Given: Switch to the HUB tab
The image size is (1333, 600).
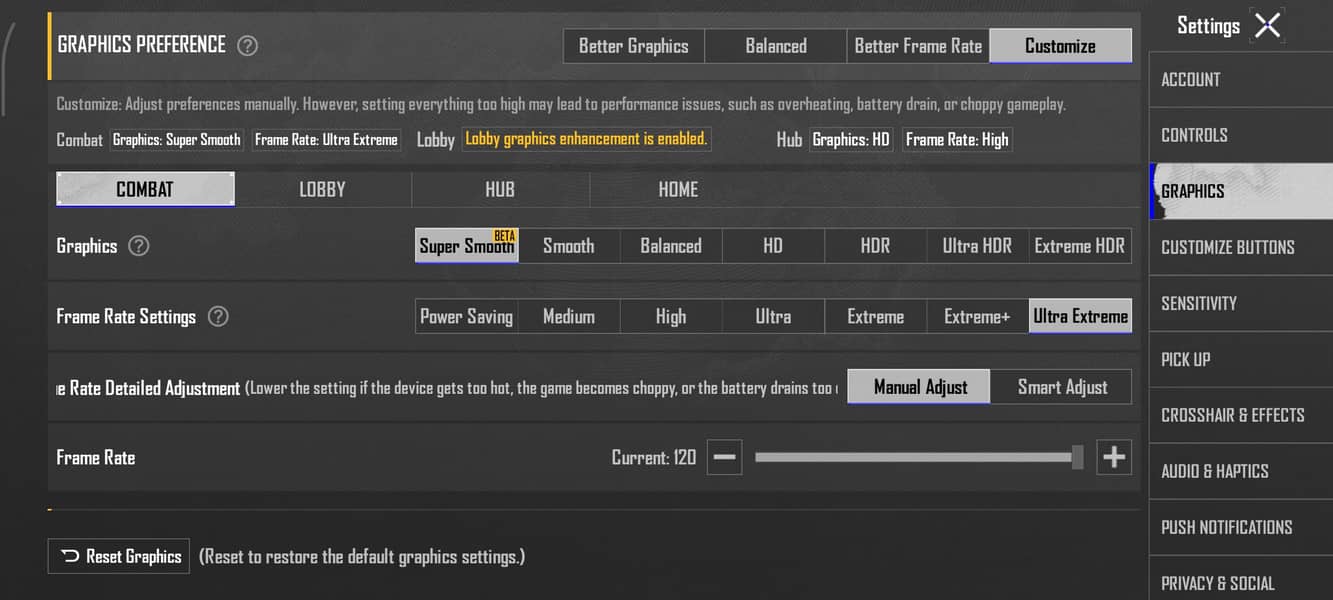Looking at the screenshot, I should coord(500,189).
